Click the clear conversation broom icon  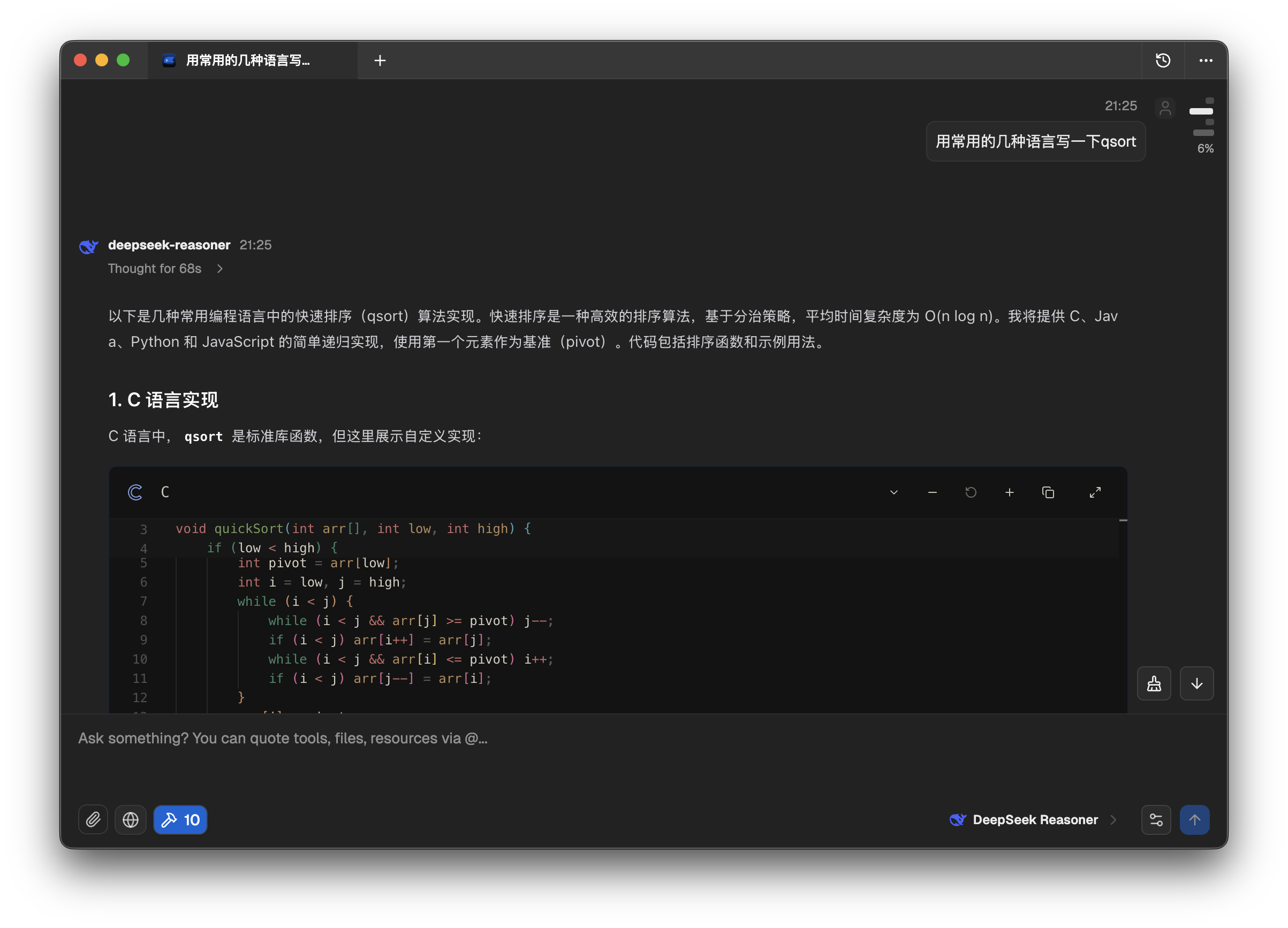[x=1154, y=683]
